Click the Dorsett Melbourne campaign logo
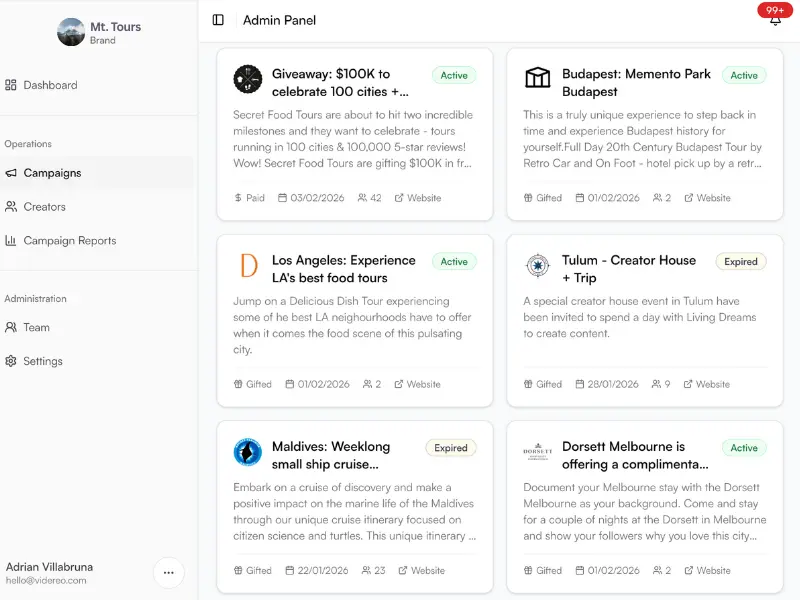The image size is (800, 600). 537,452
